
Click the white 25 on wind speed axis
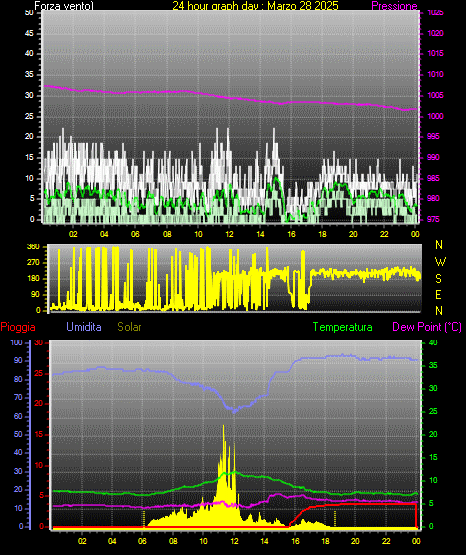[x=29, y=116]
